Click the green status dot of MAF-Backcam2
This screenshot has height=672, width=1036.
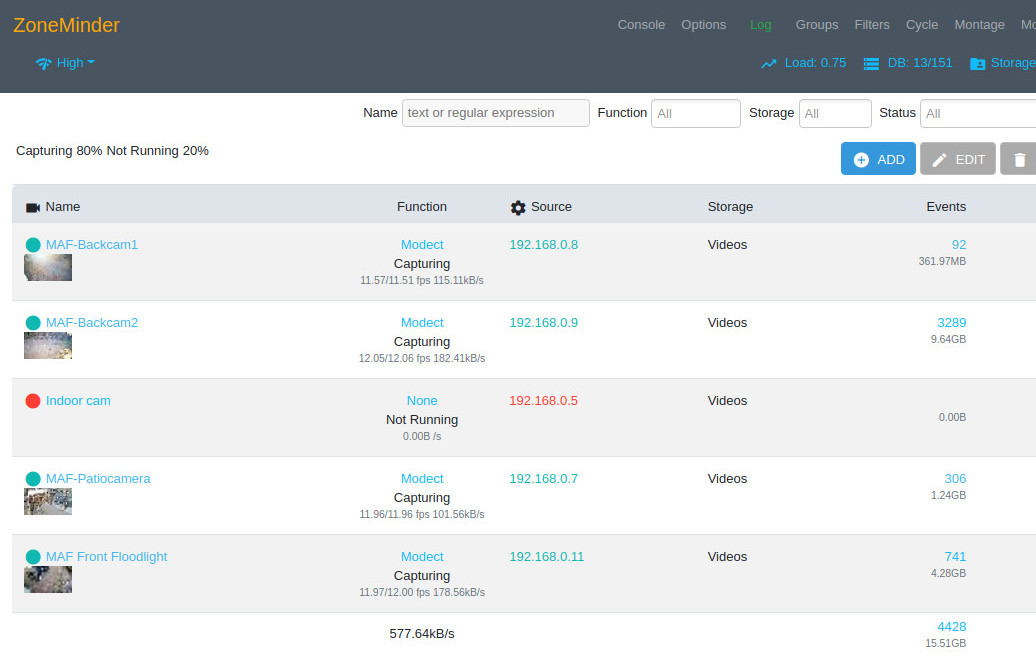click(x=33, y=322)
